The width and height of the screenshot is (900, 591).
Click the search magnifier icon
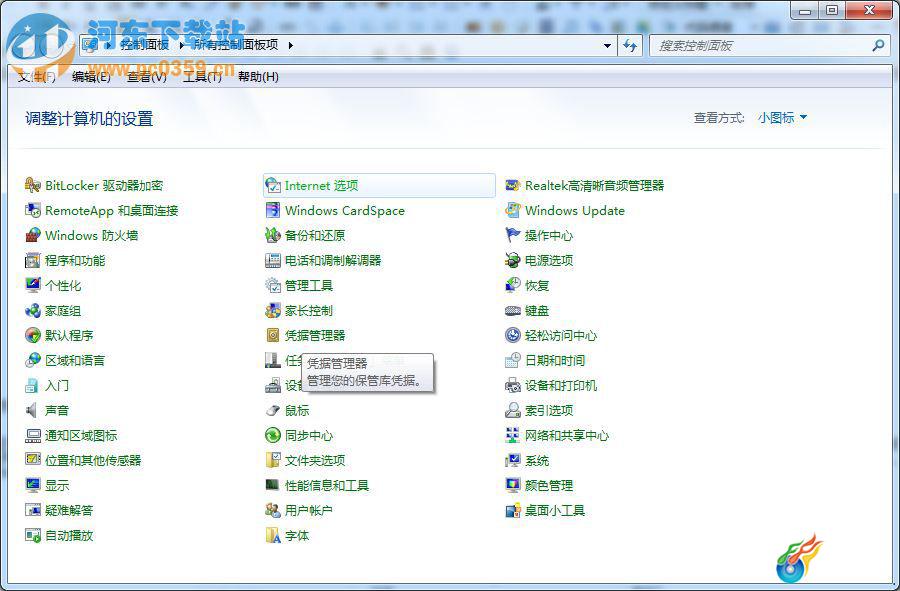(878, 45)
